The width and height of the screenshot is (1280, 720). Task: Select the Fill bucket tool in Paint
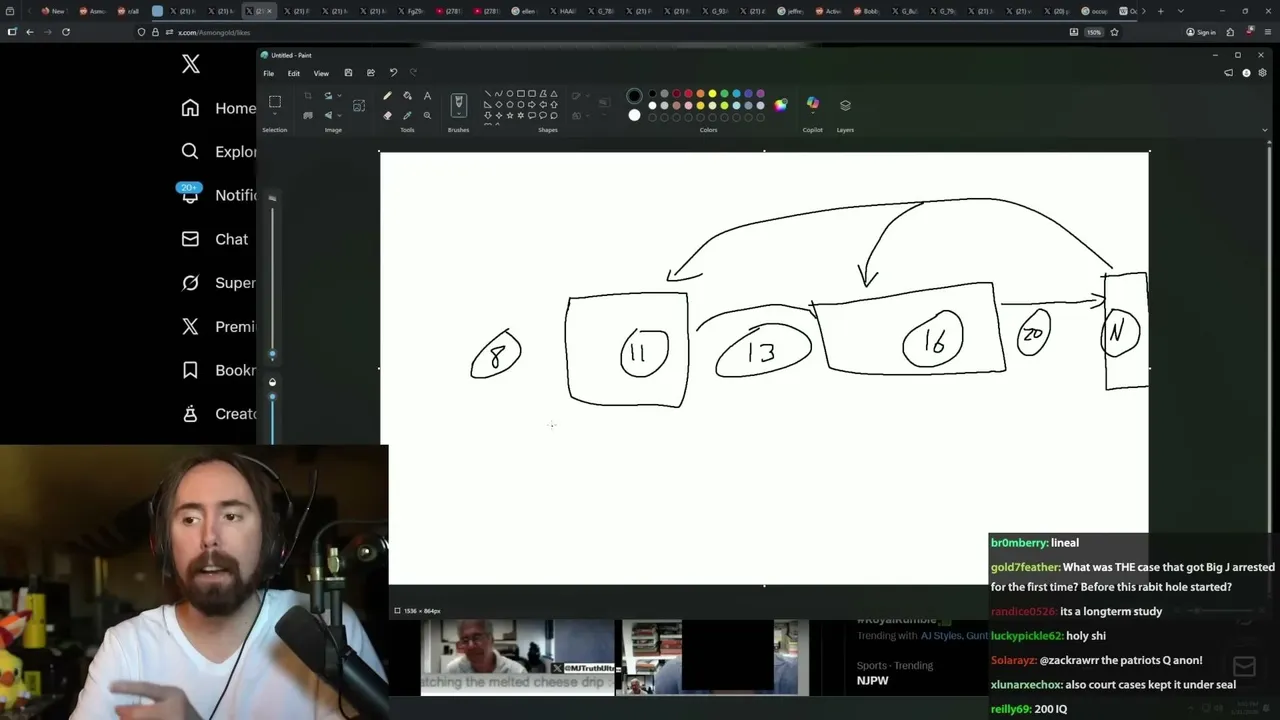(x=407, y=96)
